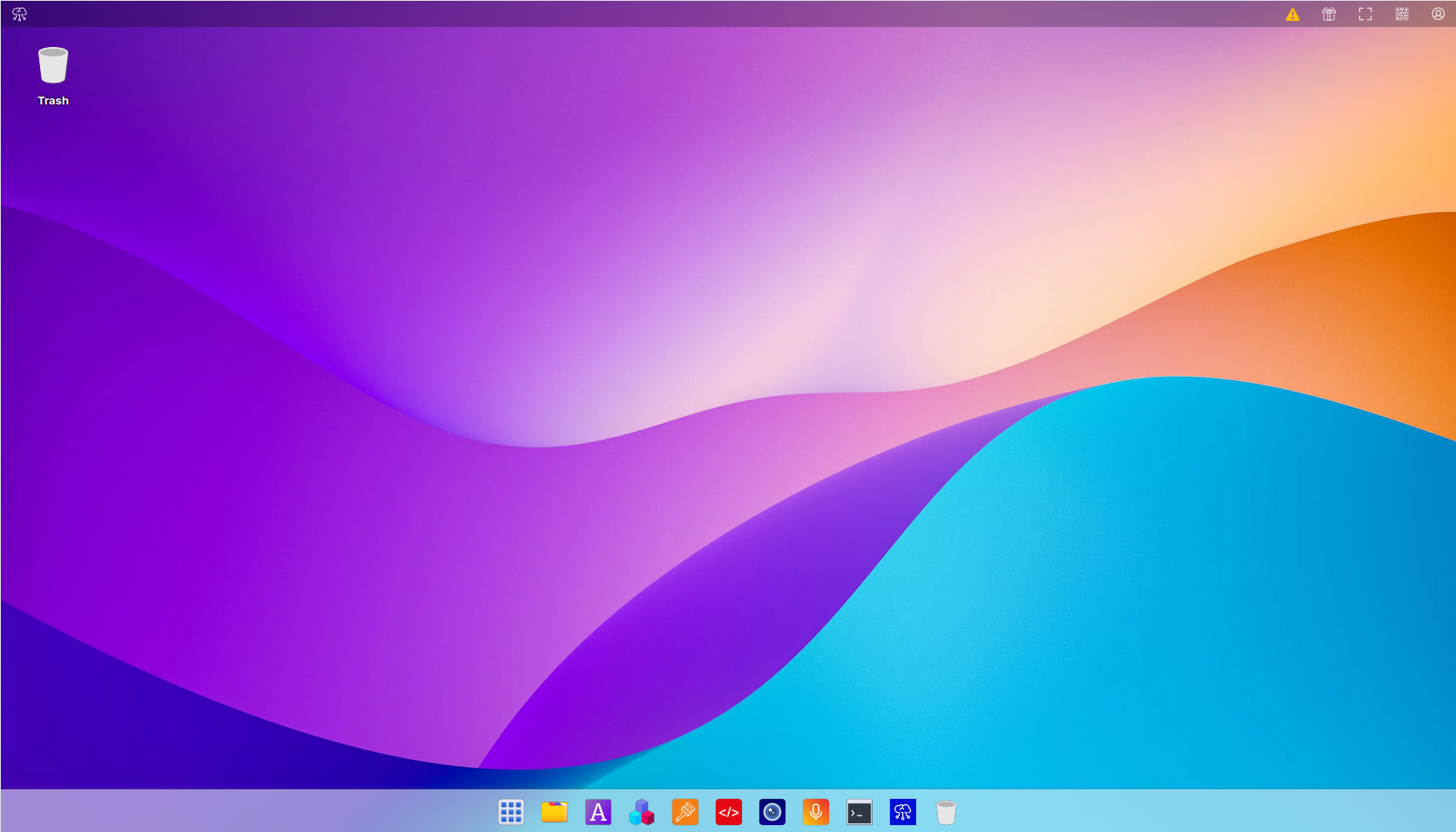This screenshot has height=832, width=1456.
Task: Open the colored cubes app in taskbar
Action: click(642, 812)
